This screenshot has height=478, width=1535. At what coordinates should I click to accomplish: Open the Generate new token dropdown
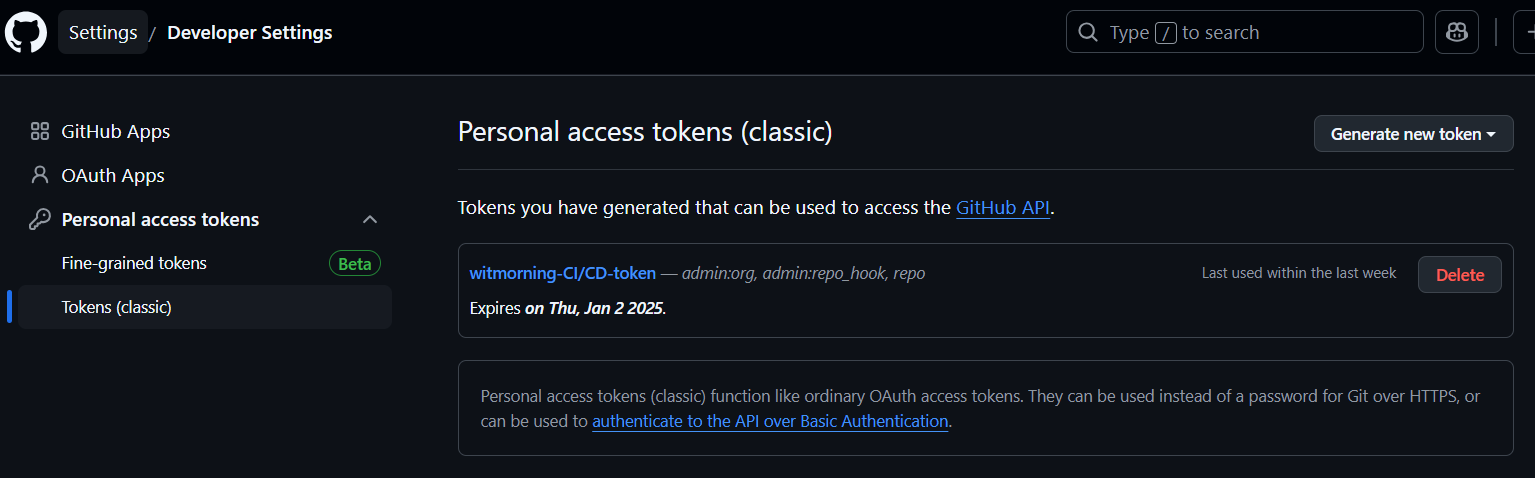(1413, 134)
